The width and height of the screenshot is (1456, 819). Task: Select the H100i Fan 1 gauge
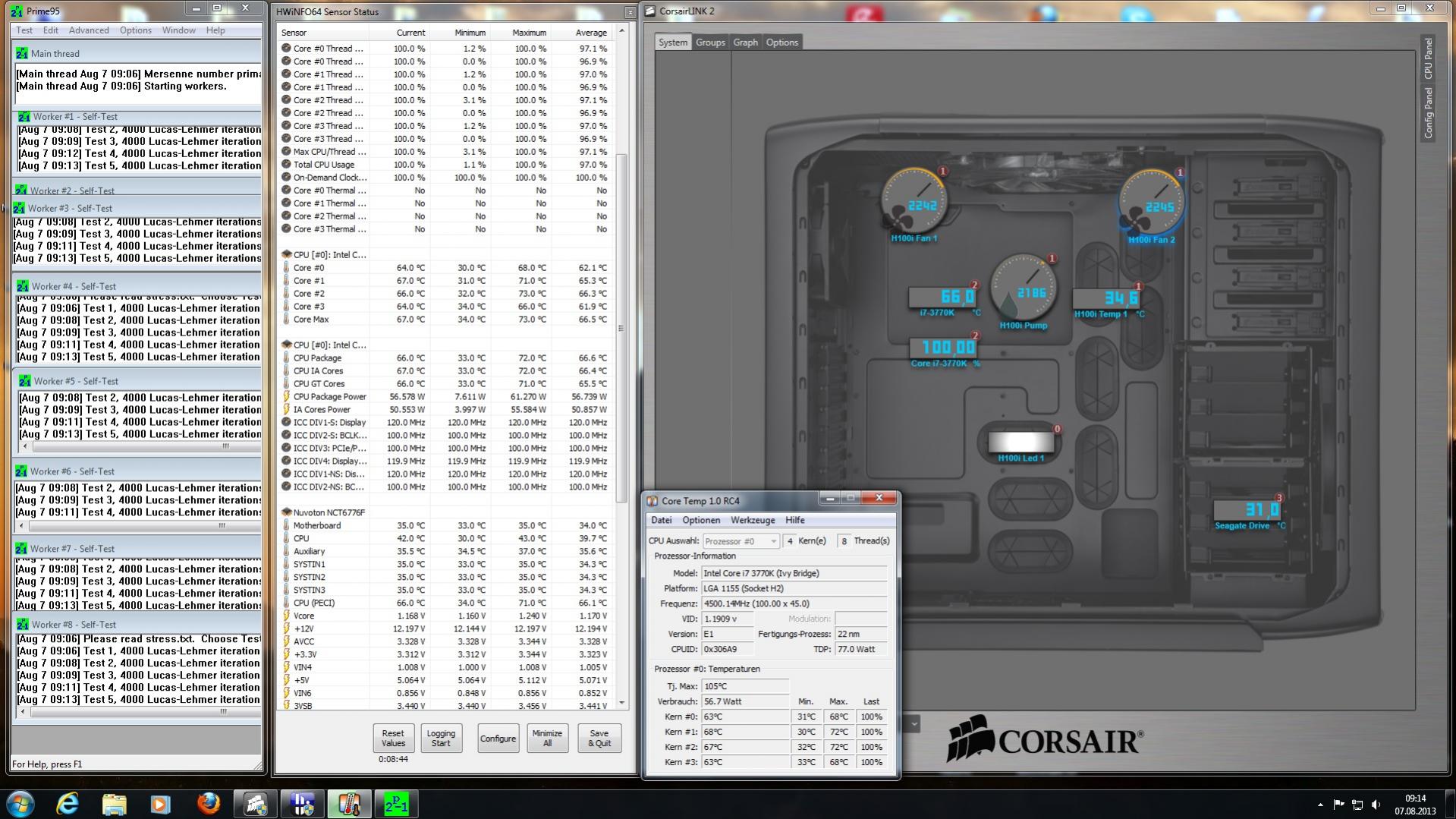click(x=914, y=201)
